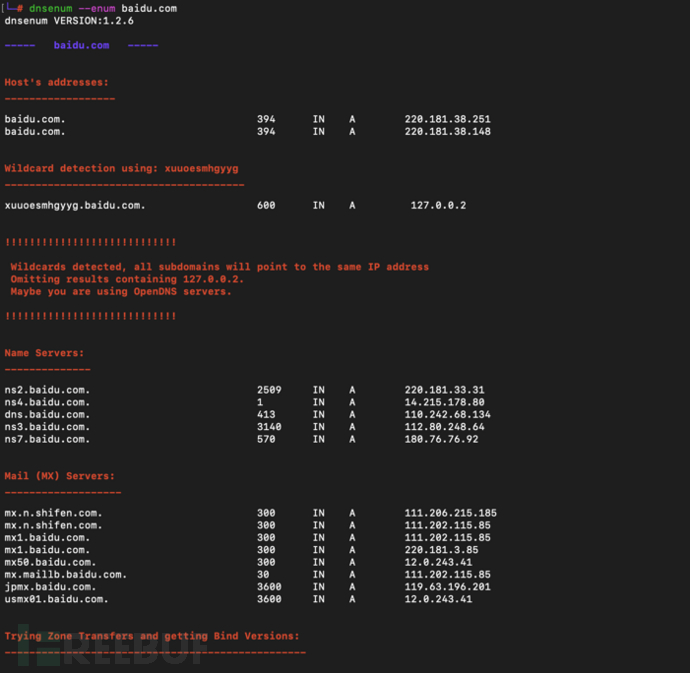Click IP address 111.206.215.185
This screenshot has height=673, width=690.
click(451, 513)
